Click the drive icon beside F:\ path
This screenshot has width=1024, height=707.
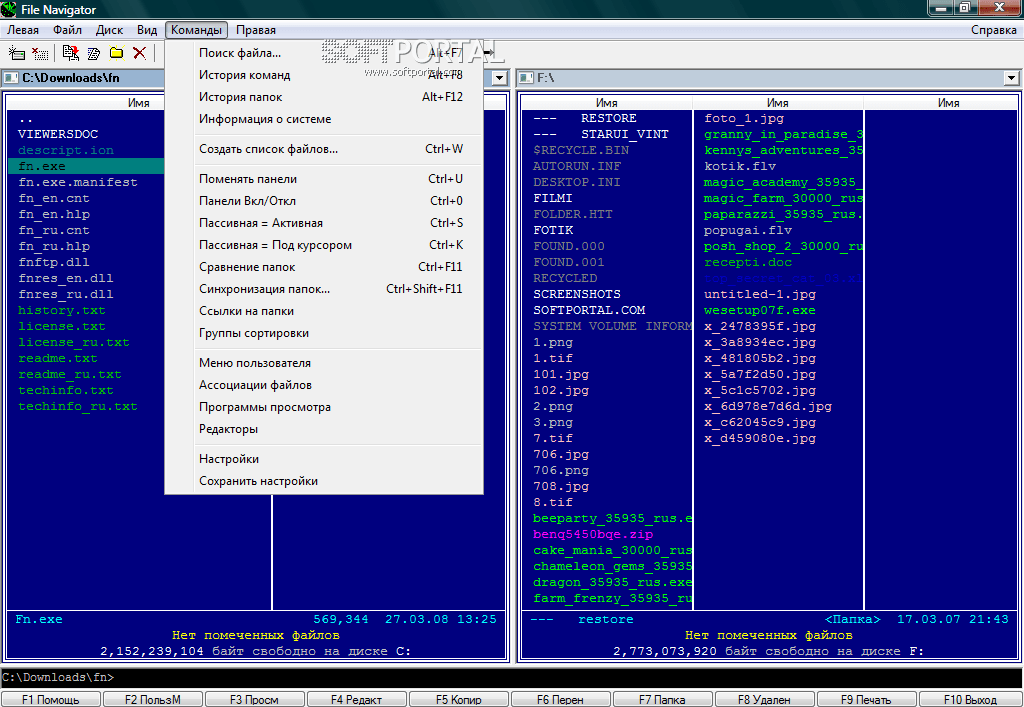pyautogui.click(x=526, y=78)
